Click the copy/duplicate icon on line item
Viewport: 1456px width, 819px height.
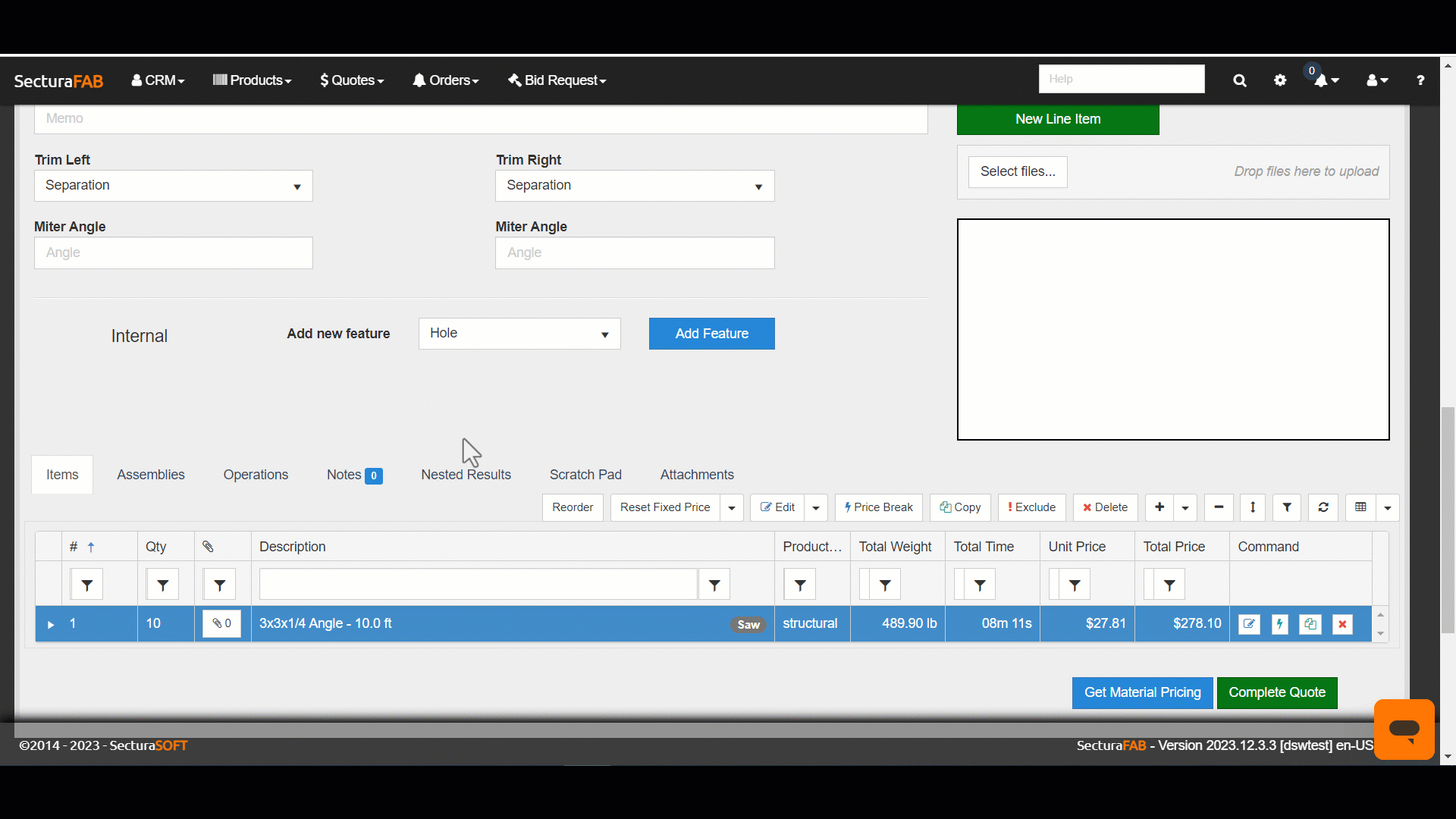(1311, 623)
